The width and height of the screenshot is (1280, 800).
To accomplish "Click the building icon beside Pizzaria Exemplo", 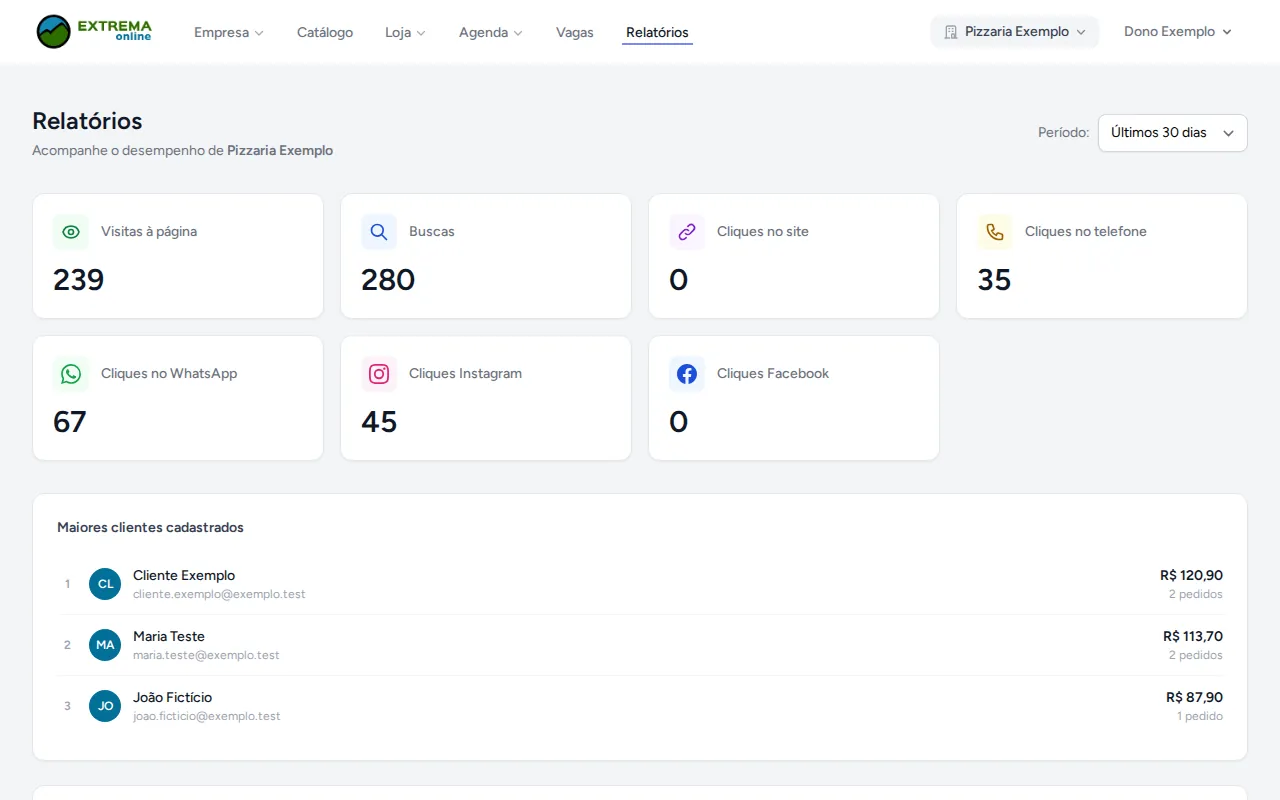I will pyautogui.click(x=951, y=32).
